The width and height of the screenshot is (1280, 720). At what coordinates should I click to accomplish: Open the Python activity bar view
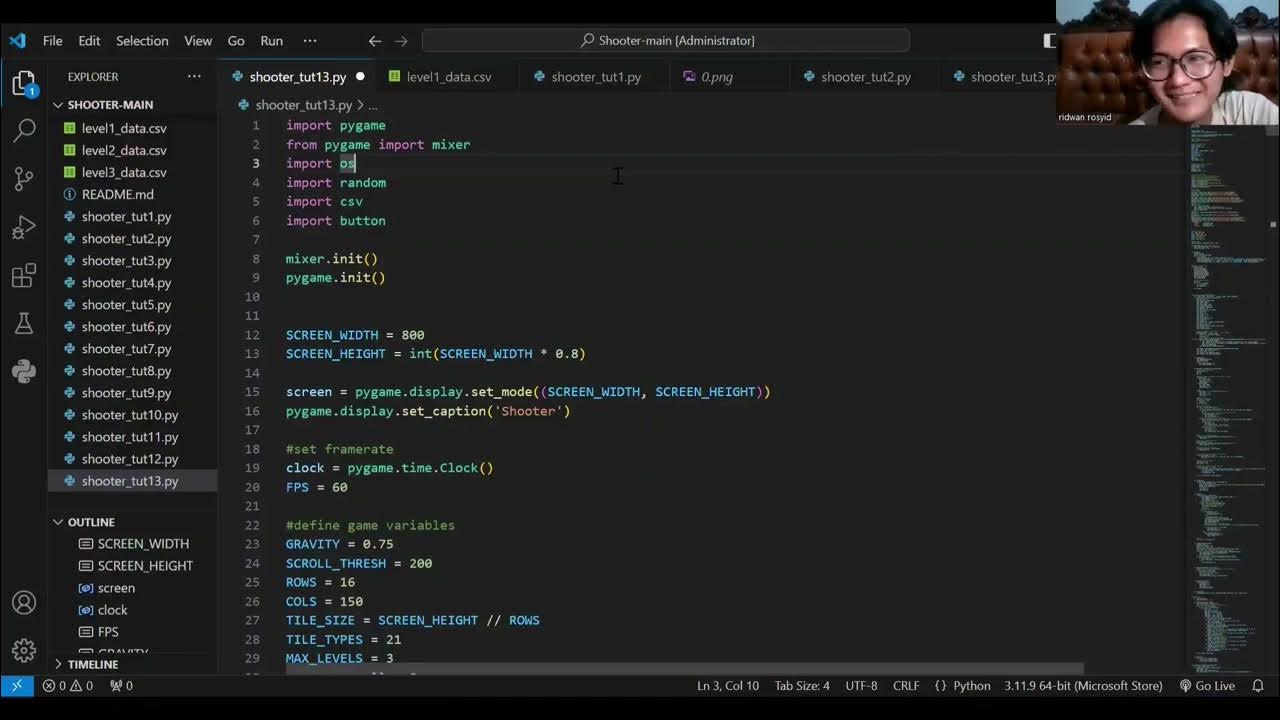point(24,372)
